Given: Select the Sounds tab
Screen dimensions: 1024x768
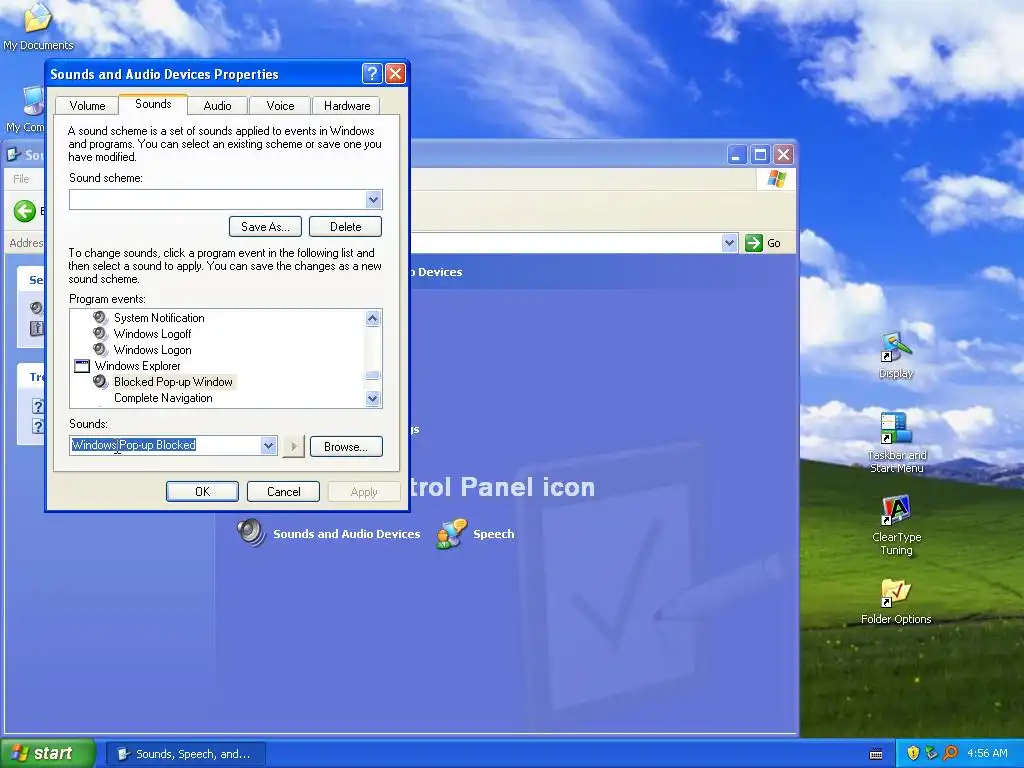Looking at the screenshot, I should pyautogui.click(x=153, y=104).
